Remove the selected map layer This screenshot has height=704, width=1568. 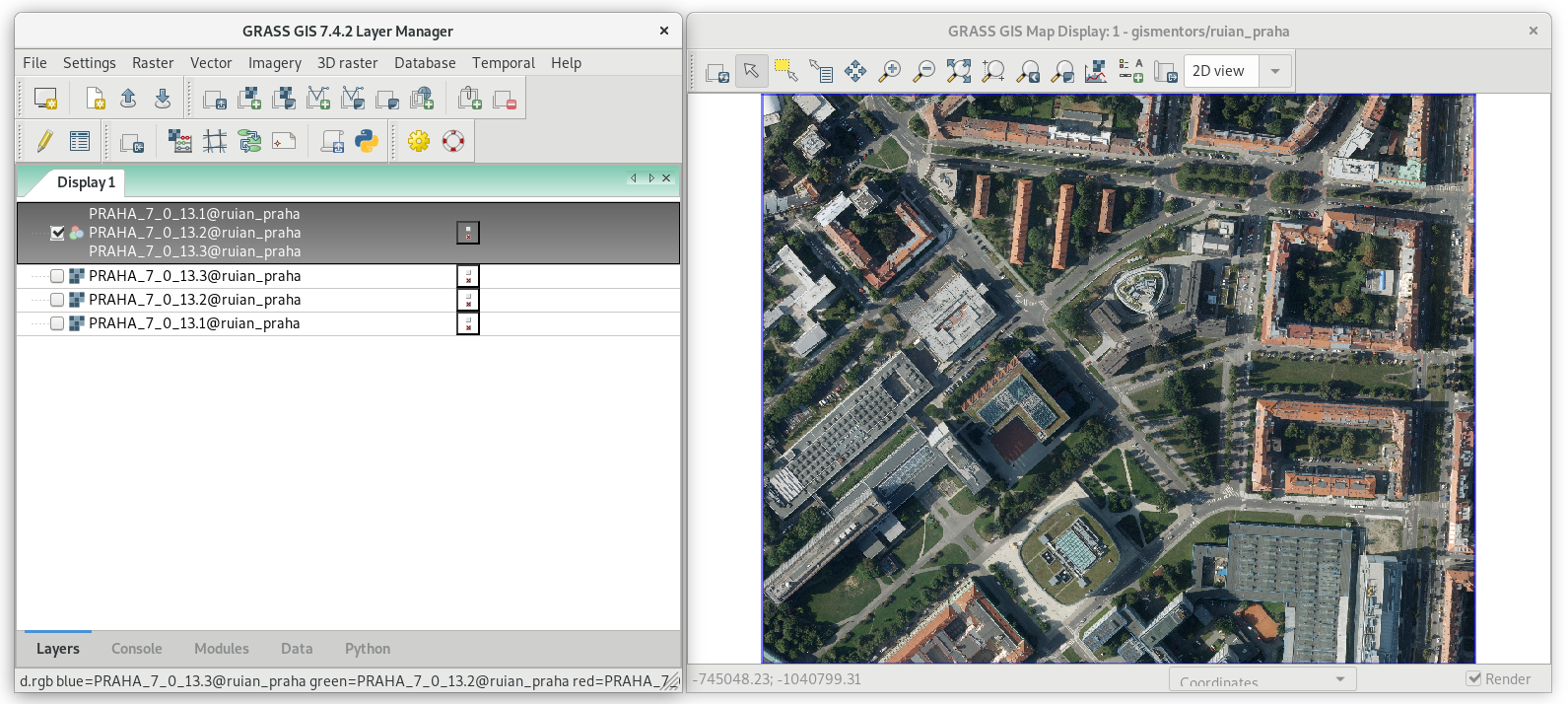(505, 99)
